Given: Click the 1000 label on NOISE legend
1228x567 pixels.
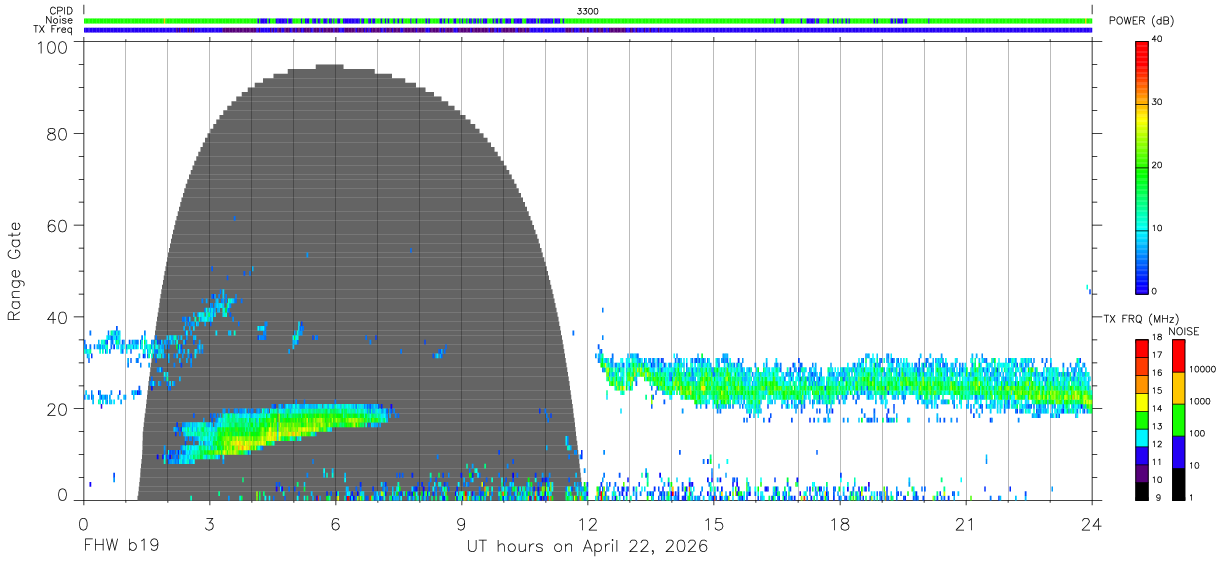Looking at the screenshot, I should tap(1200, 401).
